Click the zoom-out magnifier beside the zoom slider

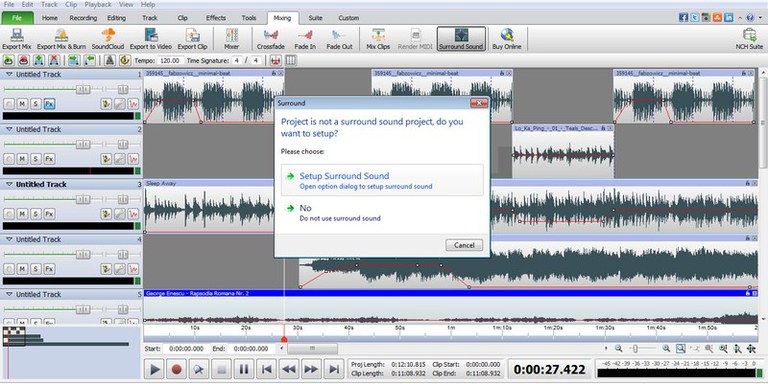pyautogui.click(x=619, y=348)
